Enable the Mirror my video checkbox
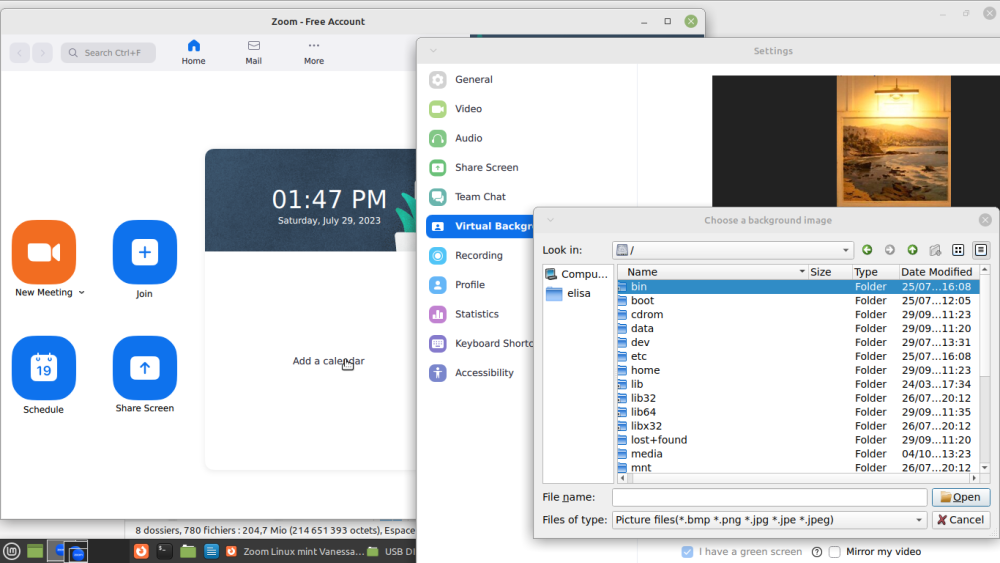Screen dimensions: 1000x563 tap(834, 552)
